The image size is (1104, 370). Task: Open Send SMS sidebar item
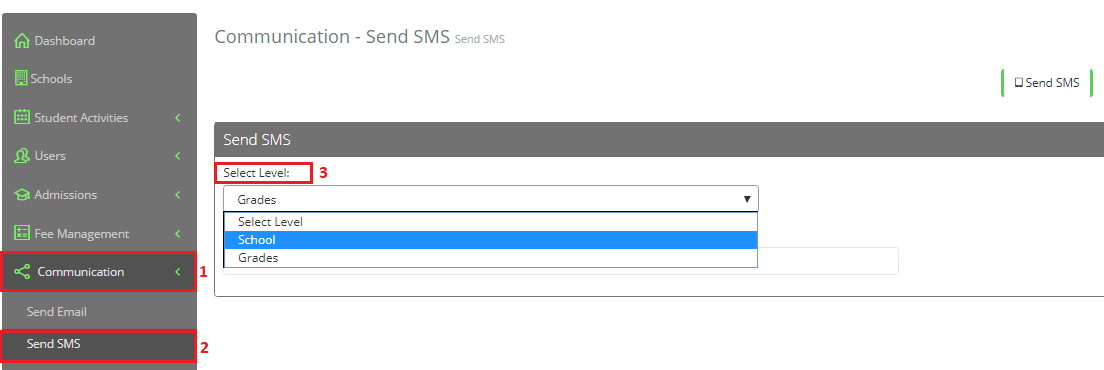98,345
